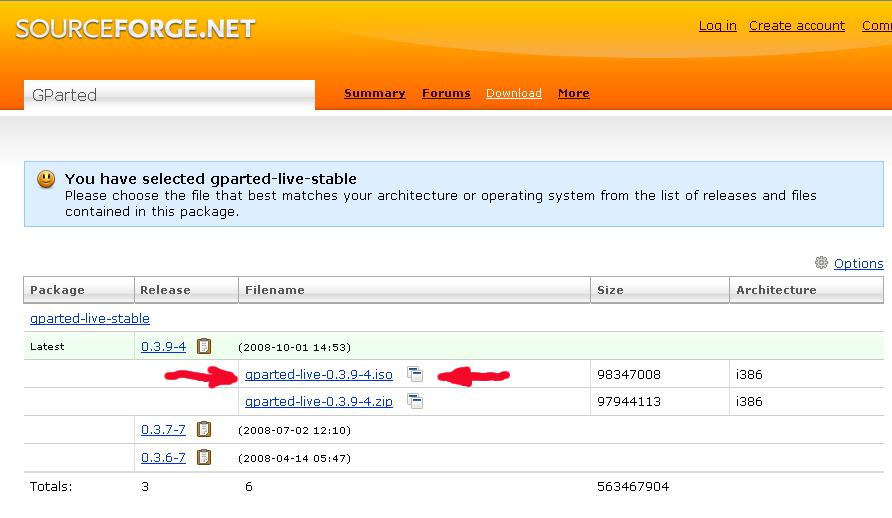Open release notes icon for 0.3.9-4
The width and height of the screenshot is (892, 518).
[204, 346]
